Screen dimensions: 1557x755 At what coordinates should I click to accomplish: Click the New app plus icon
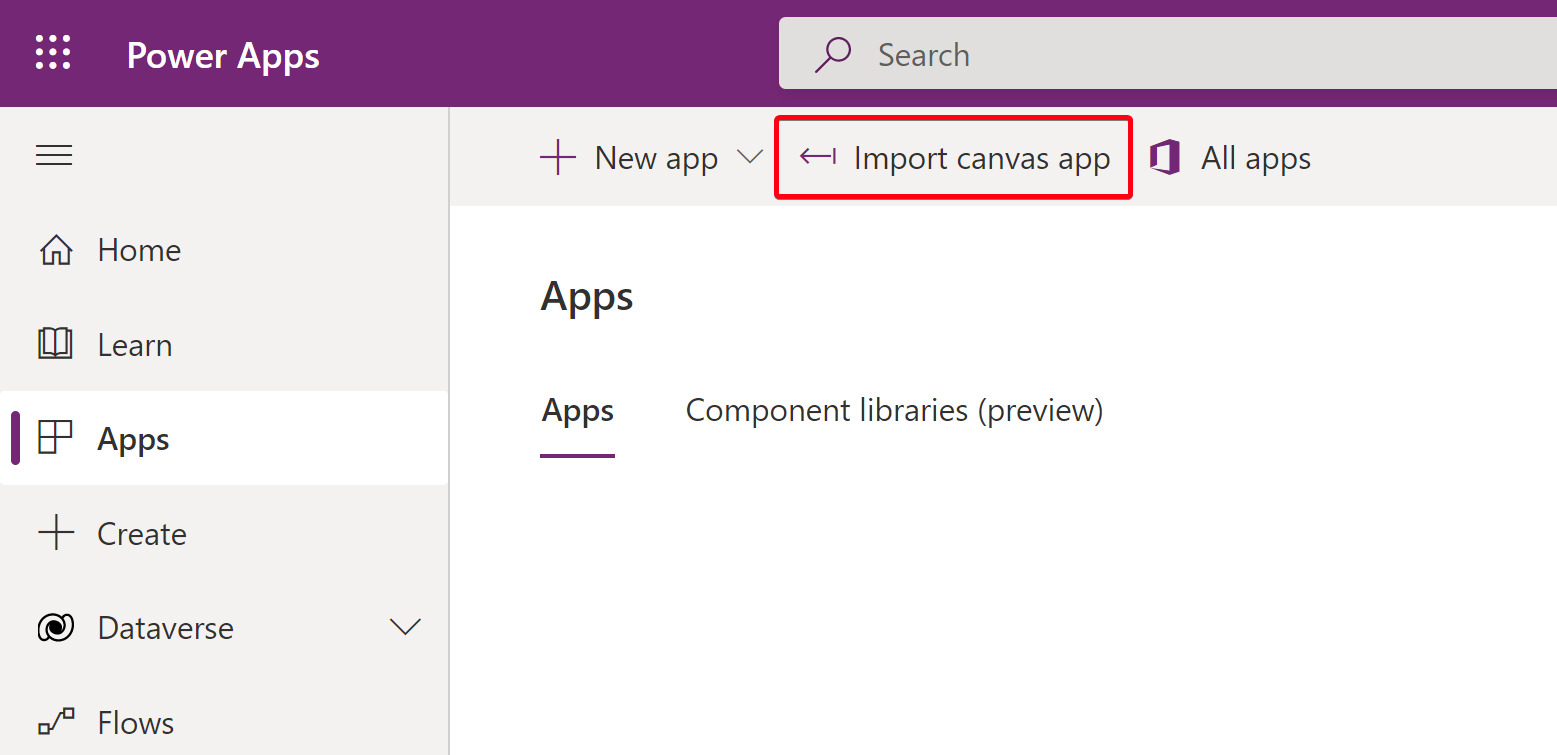558,158
